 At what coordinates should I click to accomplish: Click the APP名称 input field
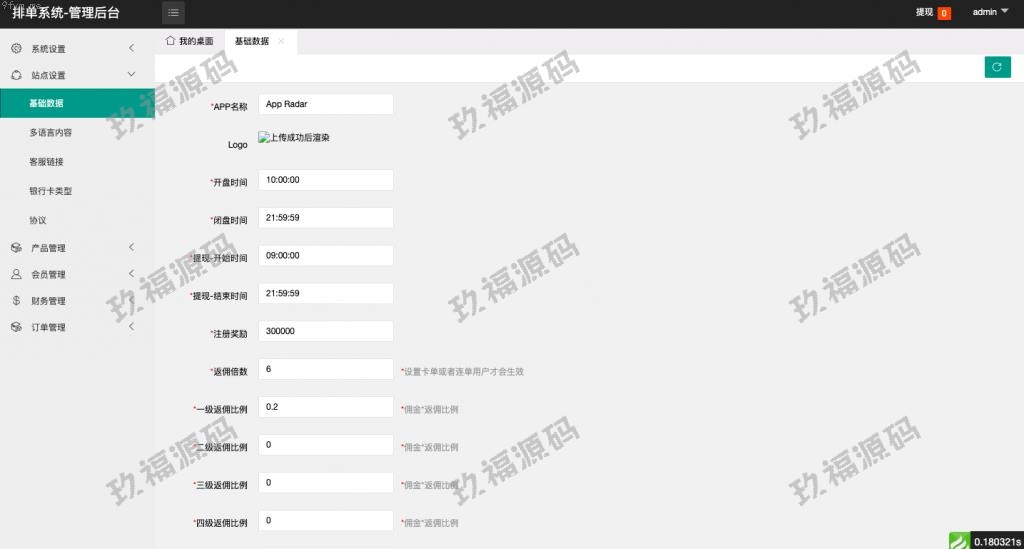(x=325, y=104)
